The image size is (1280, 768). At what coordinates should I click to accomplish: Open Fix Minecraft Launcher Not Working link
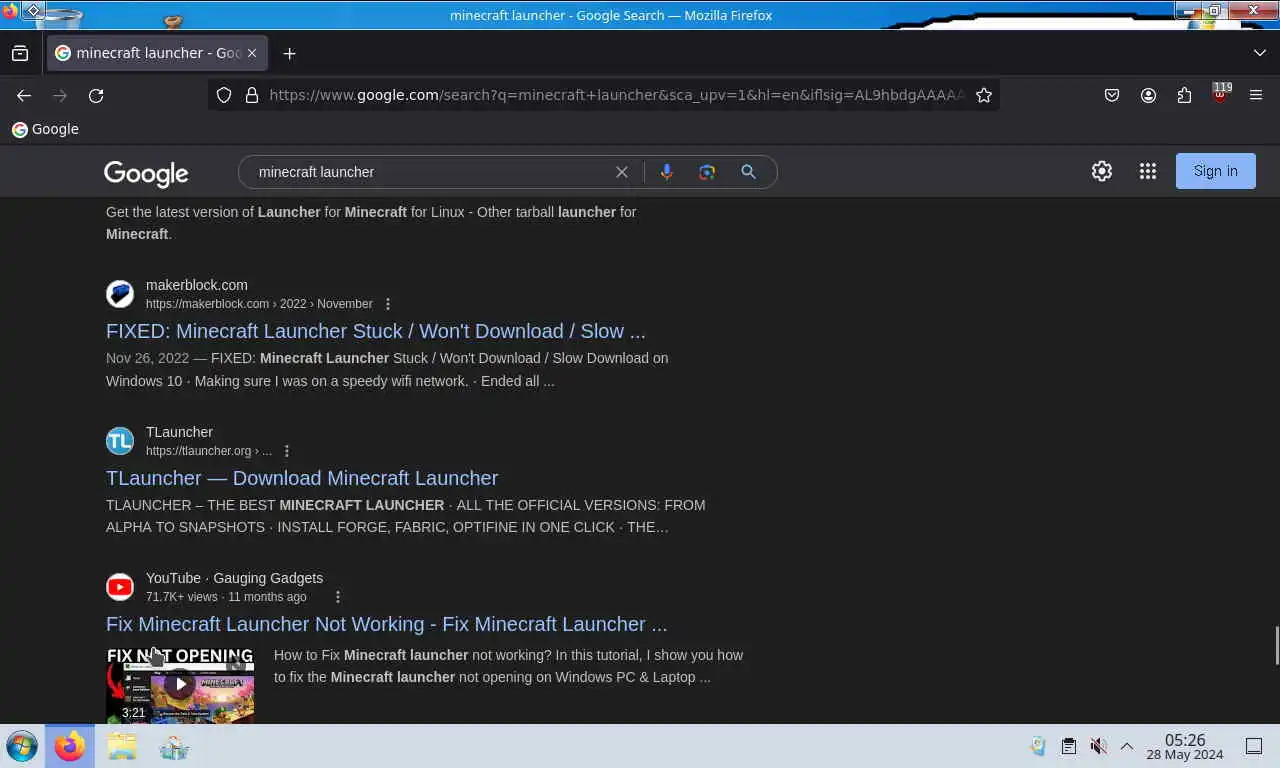coord(386,624)
